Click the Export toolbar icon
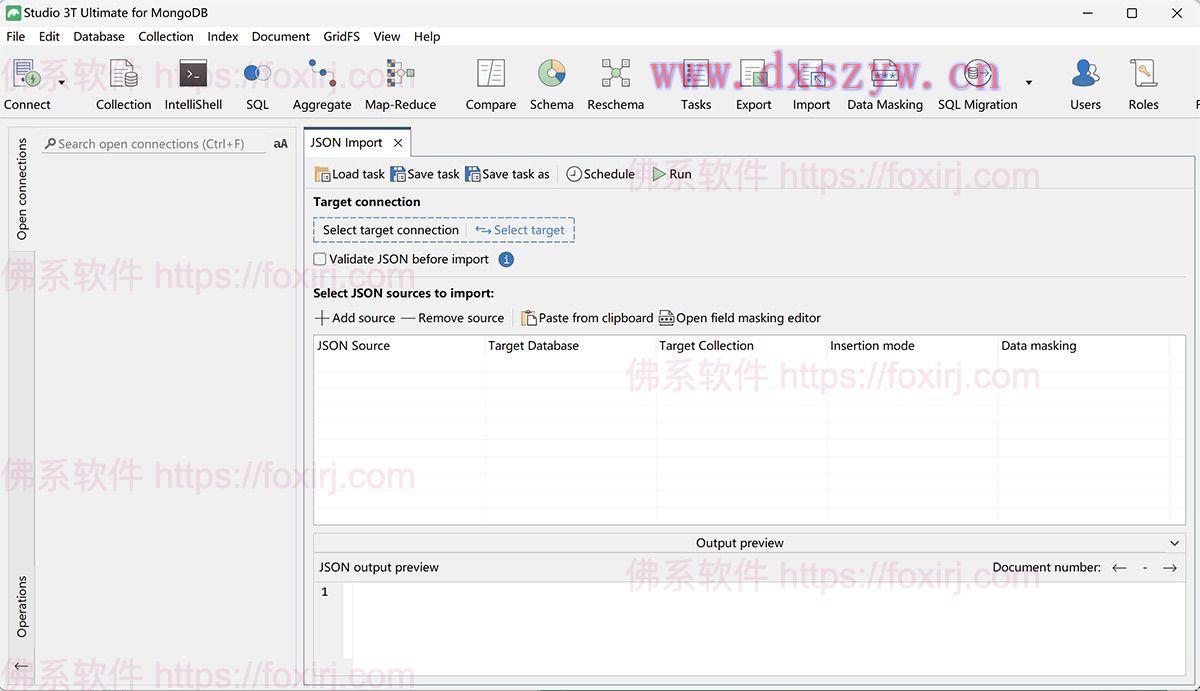 pyautogui.click(x=754, y=84)
